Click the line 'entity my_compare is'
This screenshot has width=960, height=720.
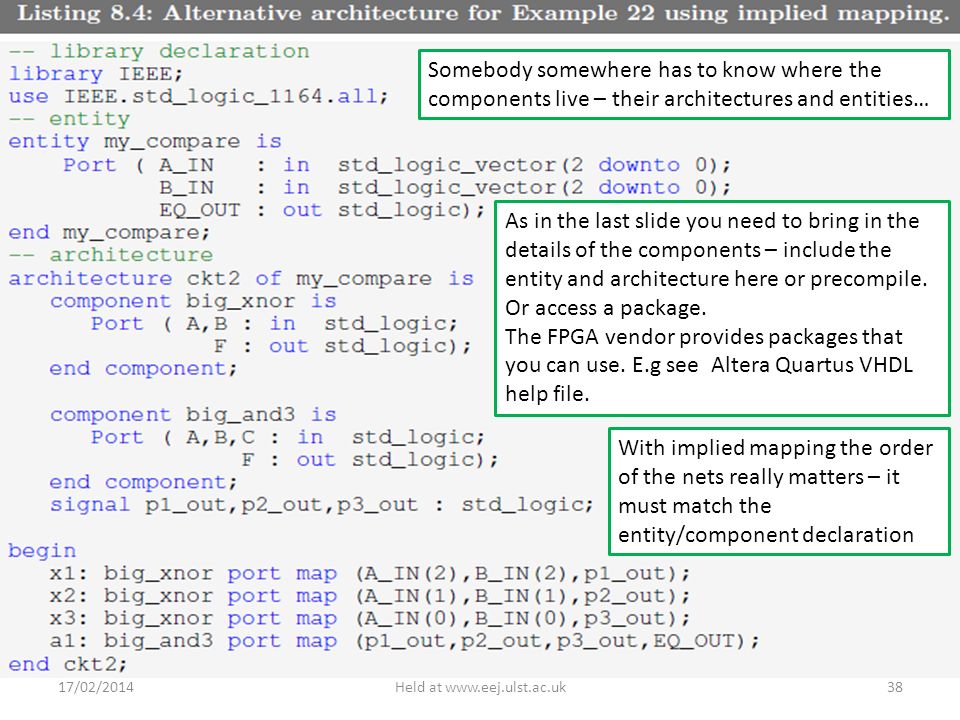[x=145, y=142]
